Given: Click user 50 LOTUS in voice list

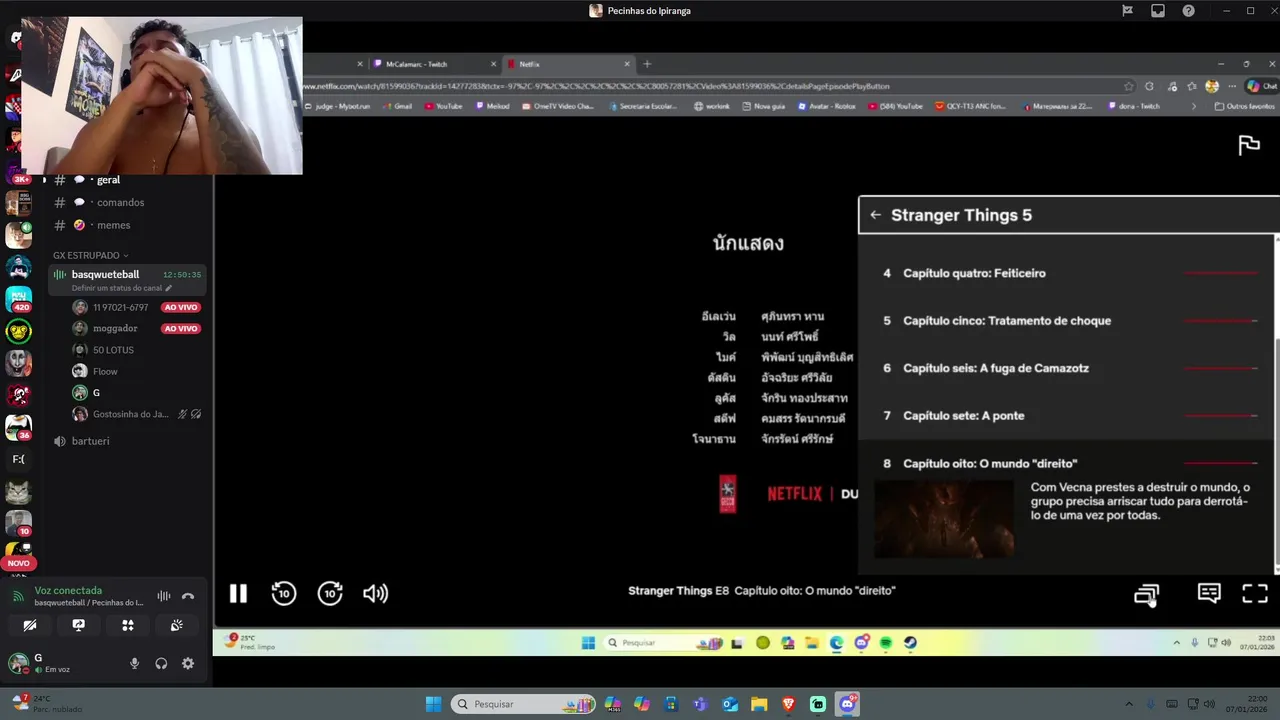Looking at the screenshot, I should (113, 350).
